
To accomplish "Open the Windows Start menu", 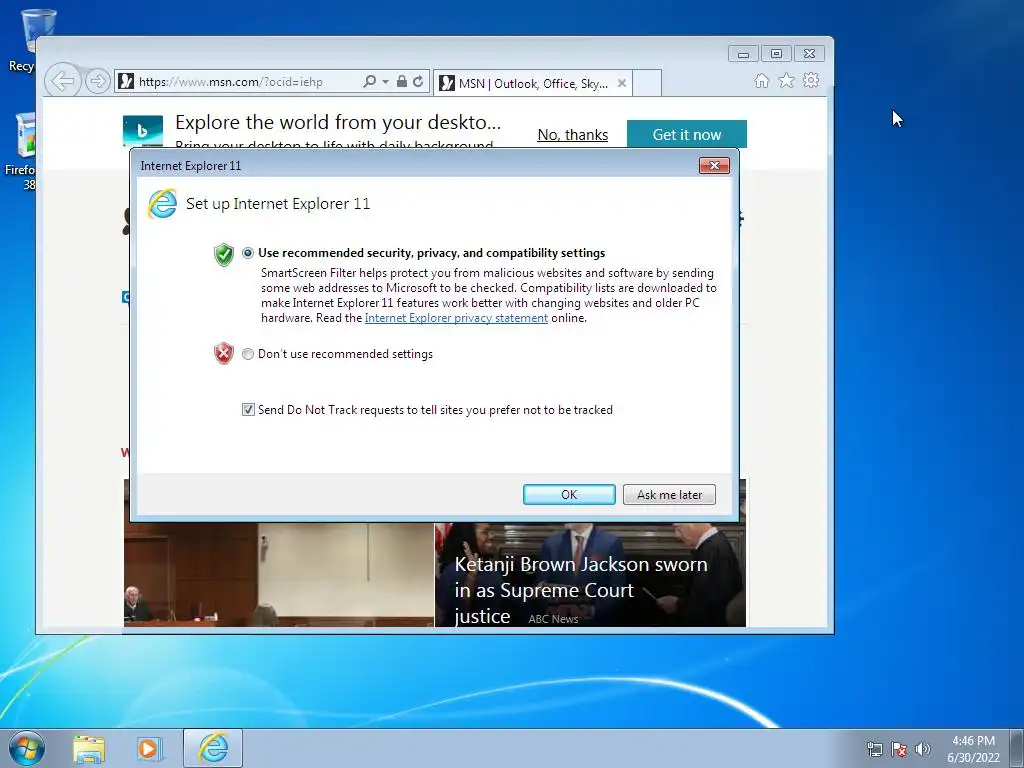I will (x=27, y=748).
